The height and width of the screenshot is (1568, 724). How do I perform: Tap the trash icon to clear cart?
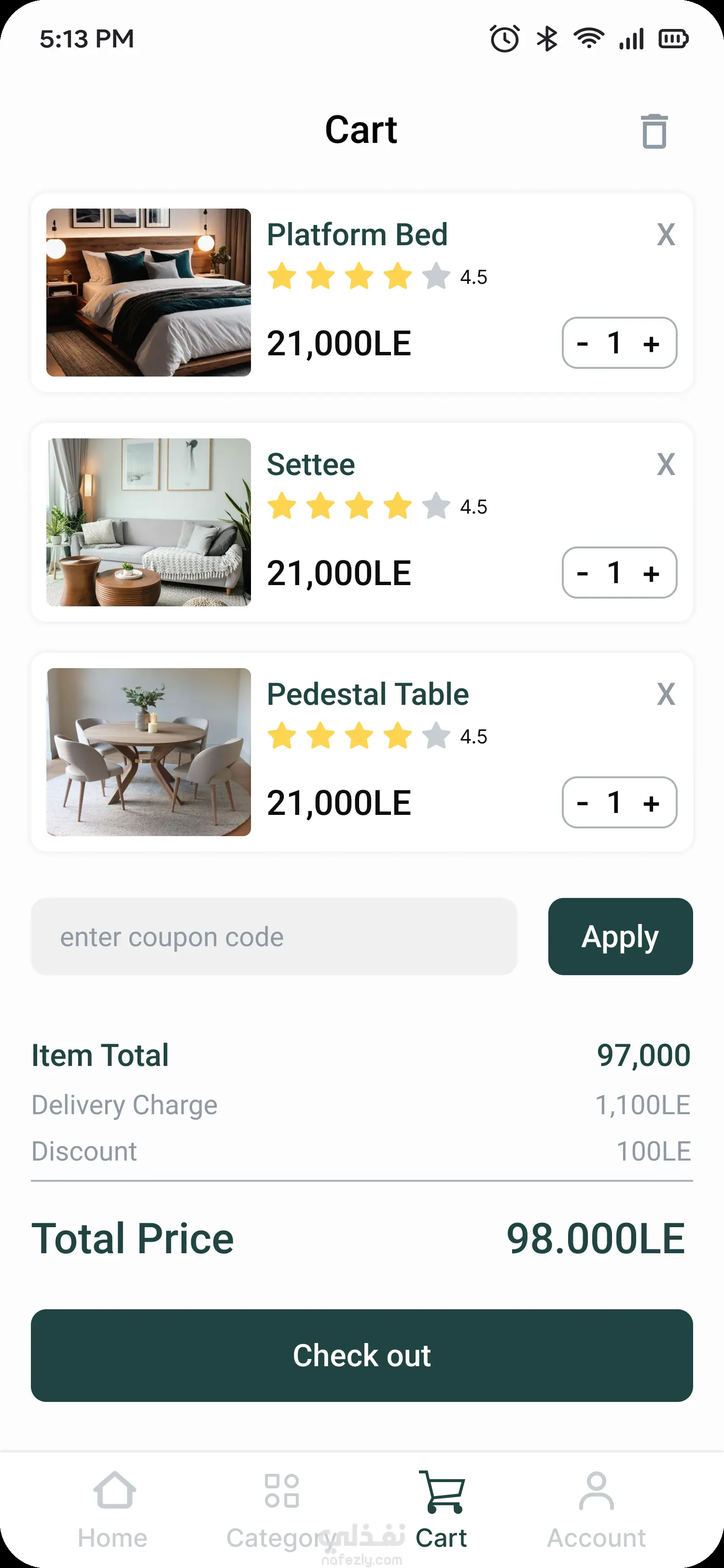coord(654,131)
